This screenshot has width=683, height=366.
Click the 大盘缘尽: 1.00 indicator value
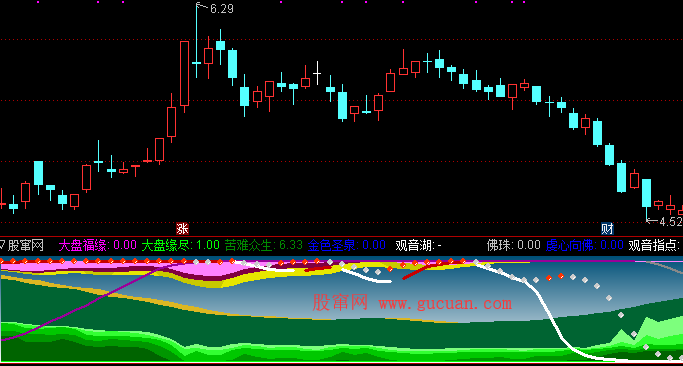click(x=181, y=246)
